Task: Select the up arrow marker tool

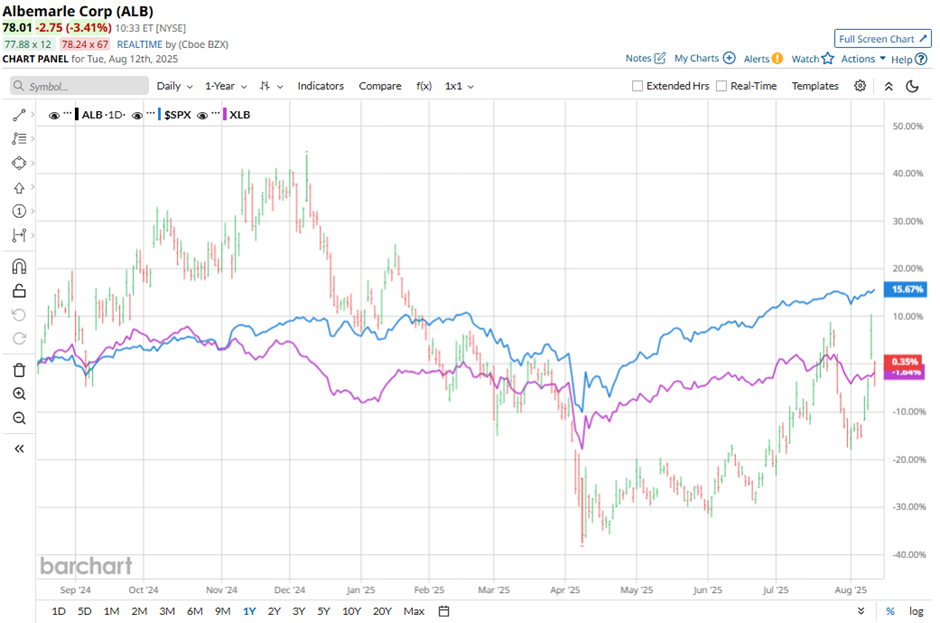Action: click(x=19, y=188)
